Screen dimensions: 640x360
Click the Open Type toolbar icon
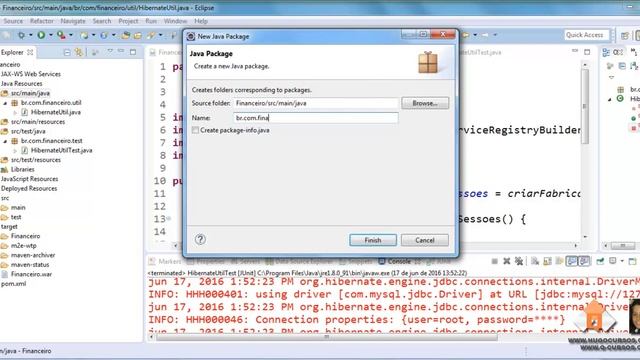pos(125,36)
